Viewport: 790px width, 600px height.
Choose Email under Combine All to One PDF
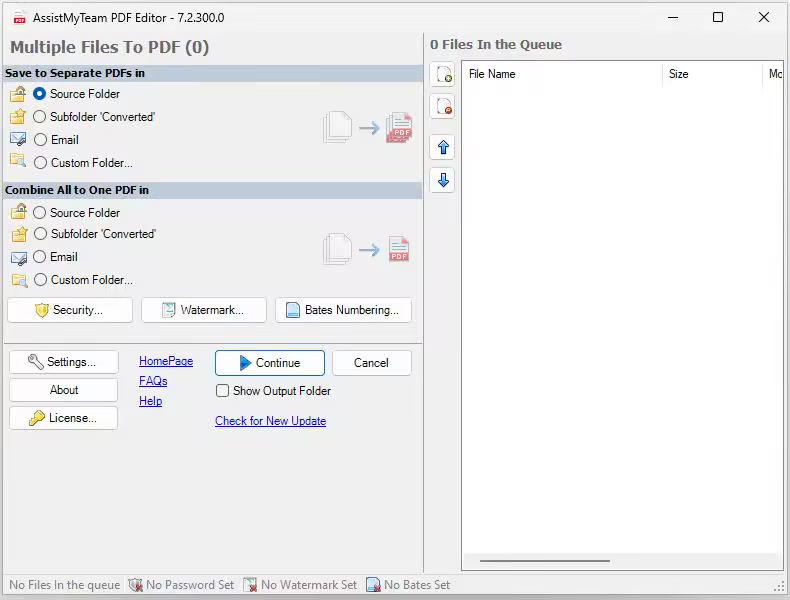(x=40, y=257)
